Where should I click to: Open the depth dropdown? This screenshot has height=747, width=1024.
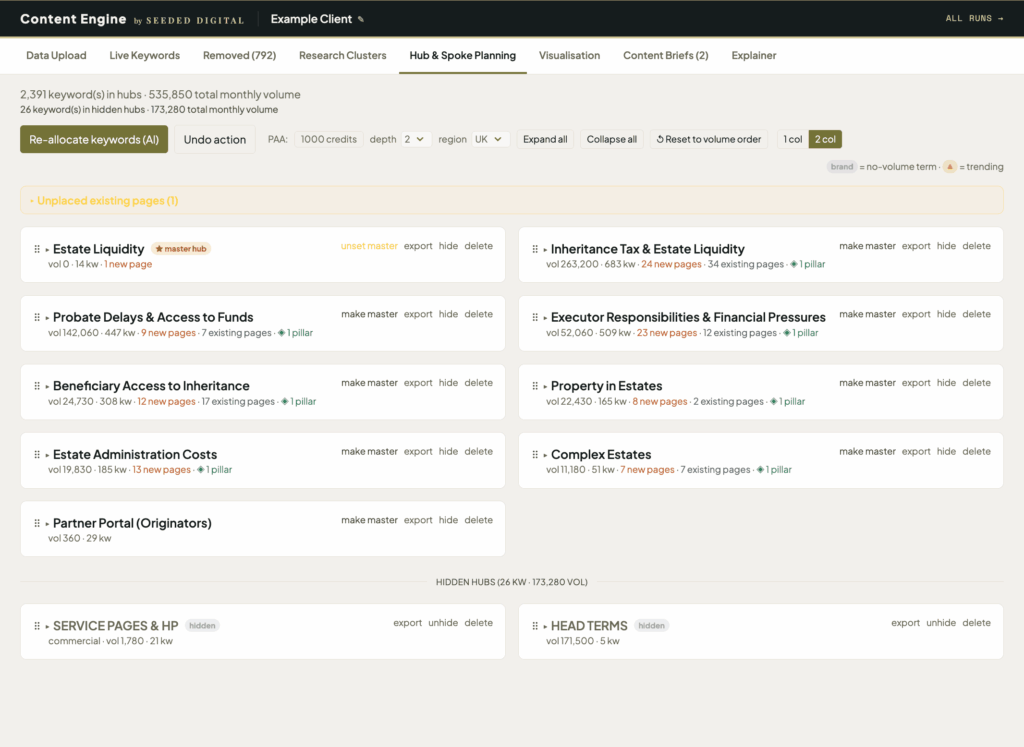coord(415,139)
